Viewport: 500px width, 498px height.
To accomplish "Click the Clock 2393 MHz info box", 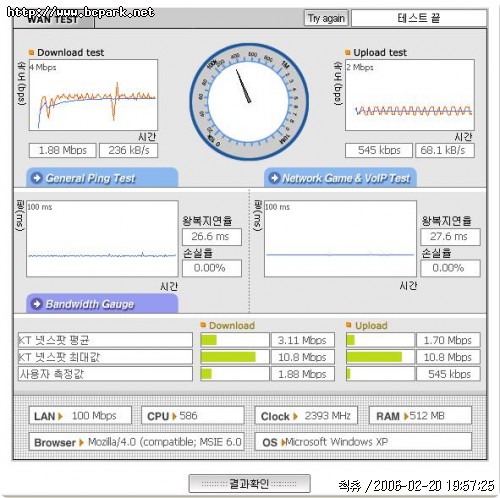I will point(306,415).
